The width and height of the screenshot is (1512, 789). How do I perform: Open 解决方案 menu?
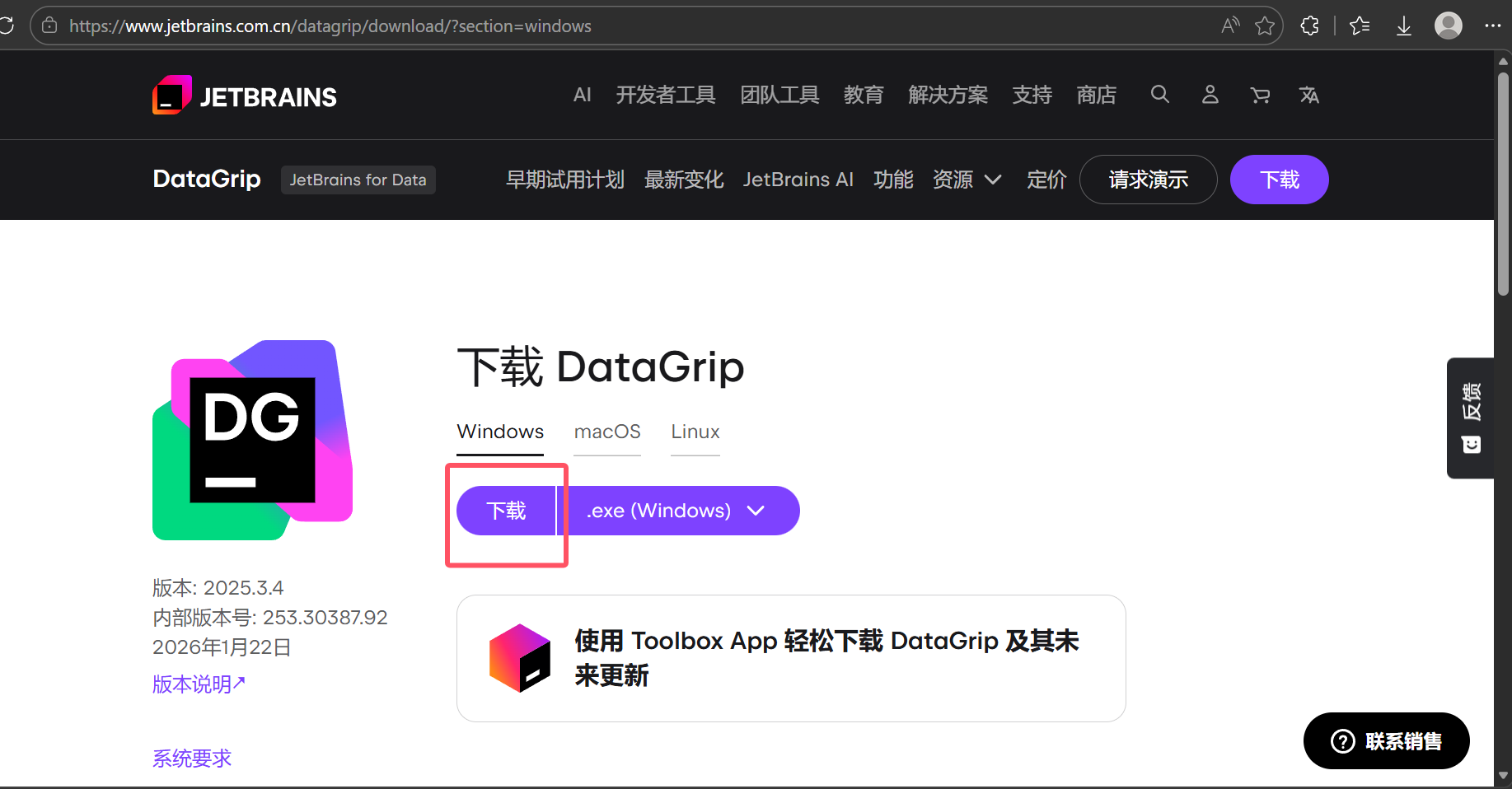point(948,95)
